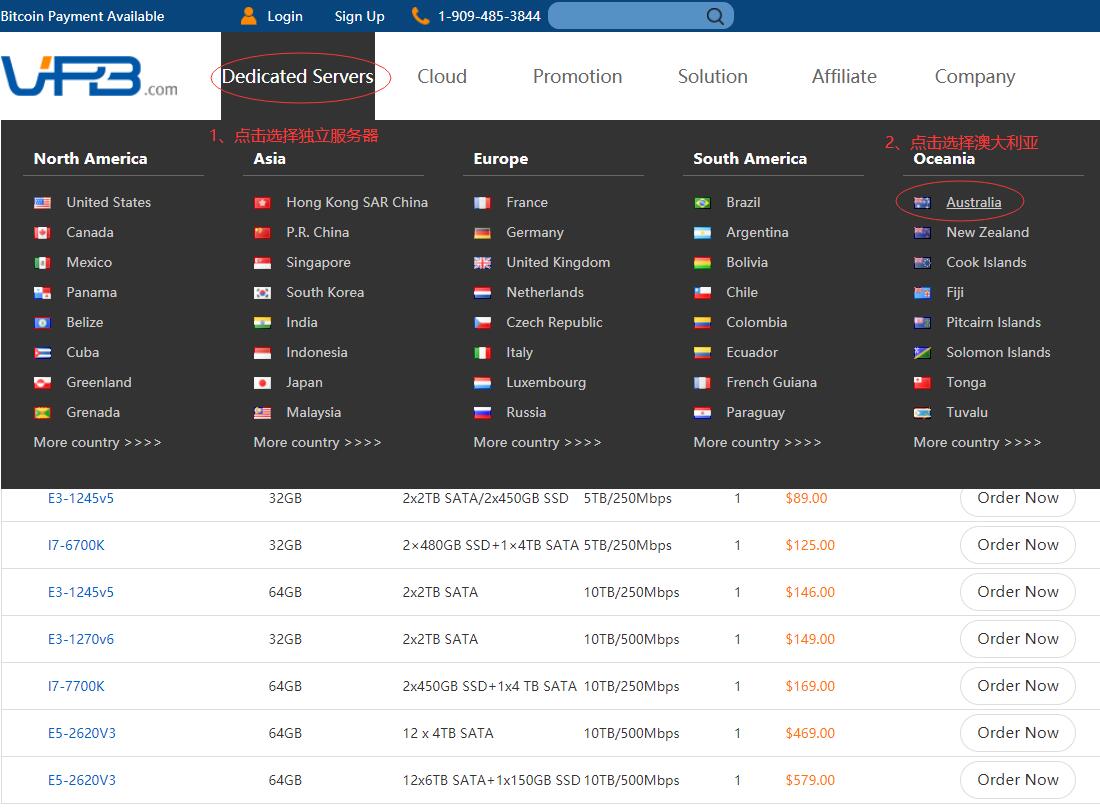Click the Sign Up link

pos(359,16)
